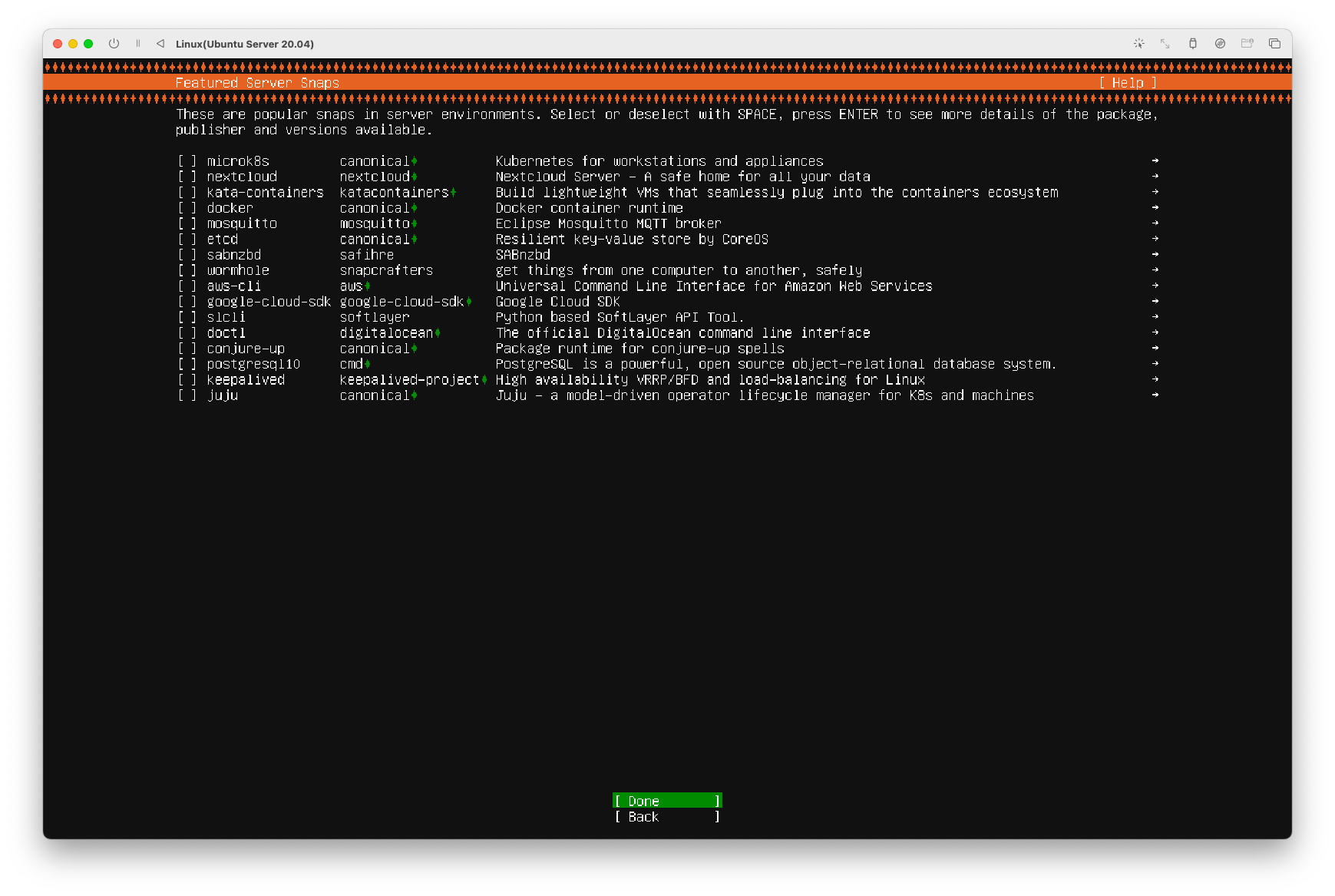Toggle the nextcloud snap checkbox
Viewport: 1335px width, 896px height.
[x=187, y=177]
